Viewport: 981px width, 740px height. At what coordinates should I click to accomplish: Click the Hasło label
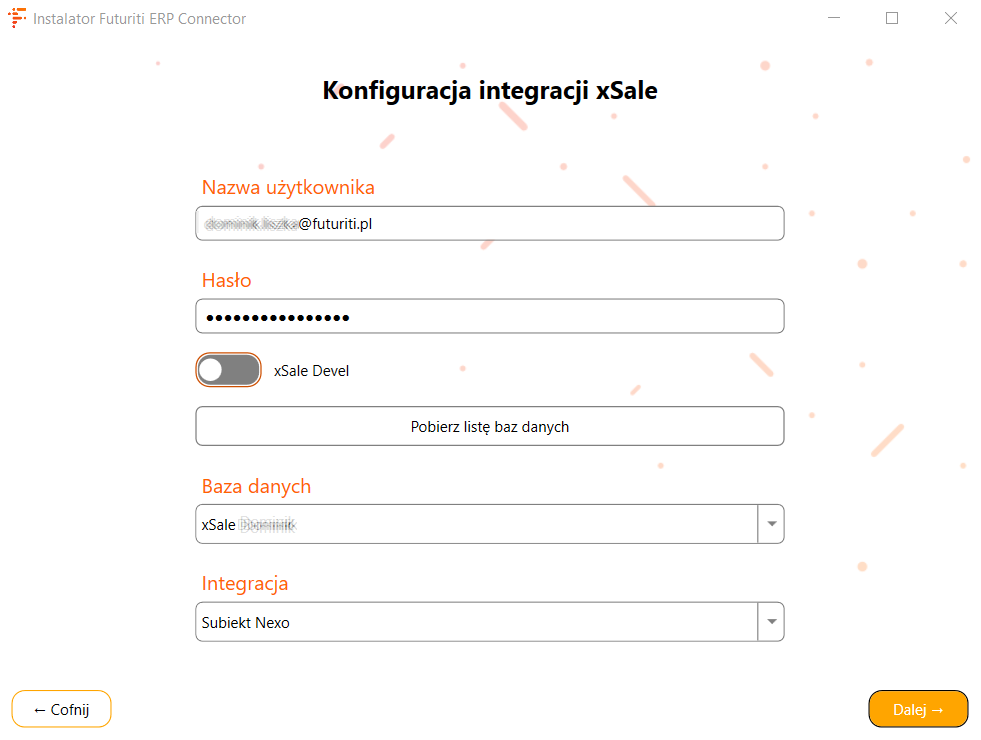(x=226, y=281)
